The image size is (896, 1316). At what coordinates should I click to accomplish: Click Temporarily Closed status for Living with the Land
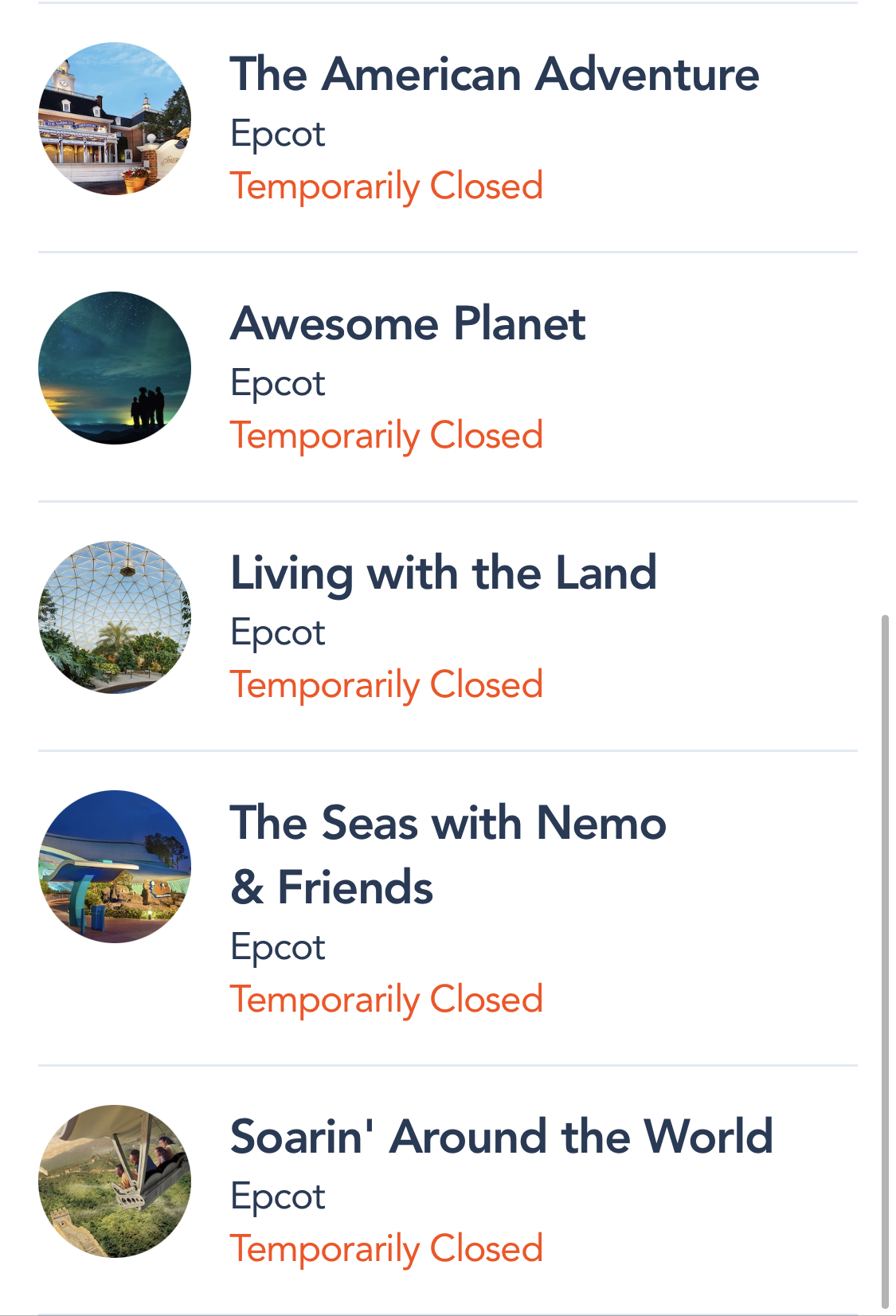[x=386, y=685]
